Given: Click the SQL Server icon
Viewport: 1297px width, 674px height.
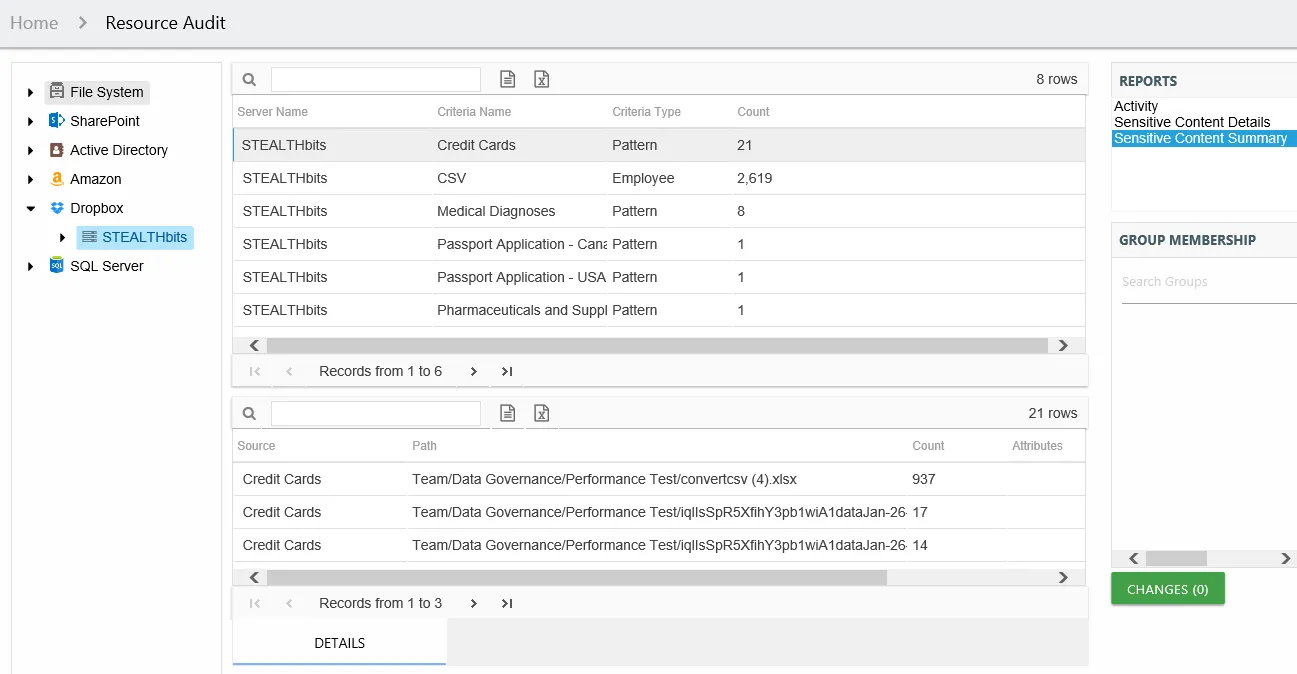Looking at the screenshot, I should tap(57, 266).
